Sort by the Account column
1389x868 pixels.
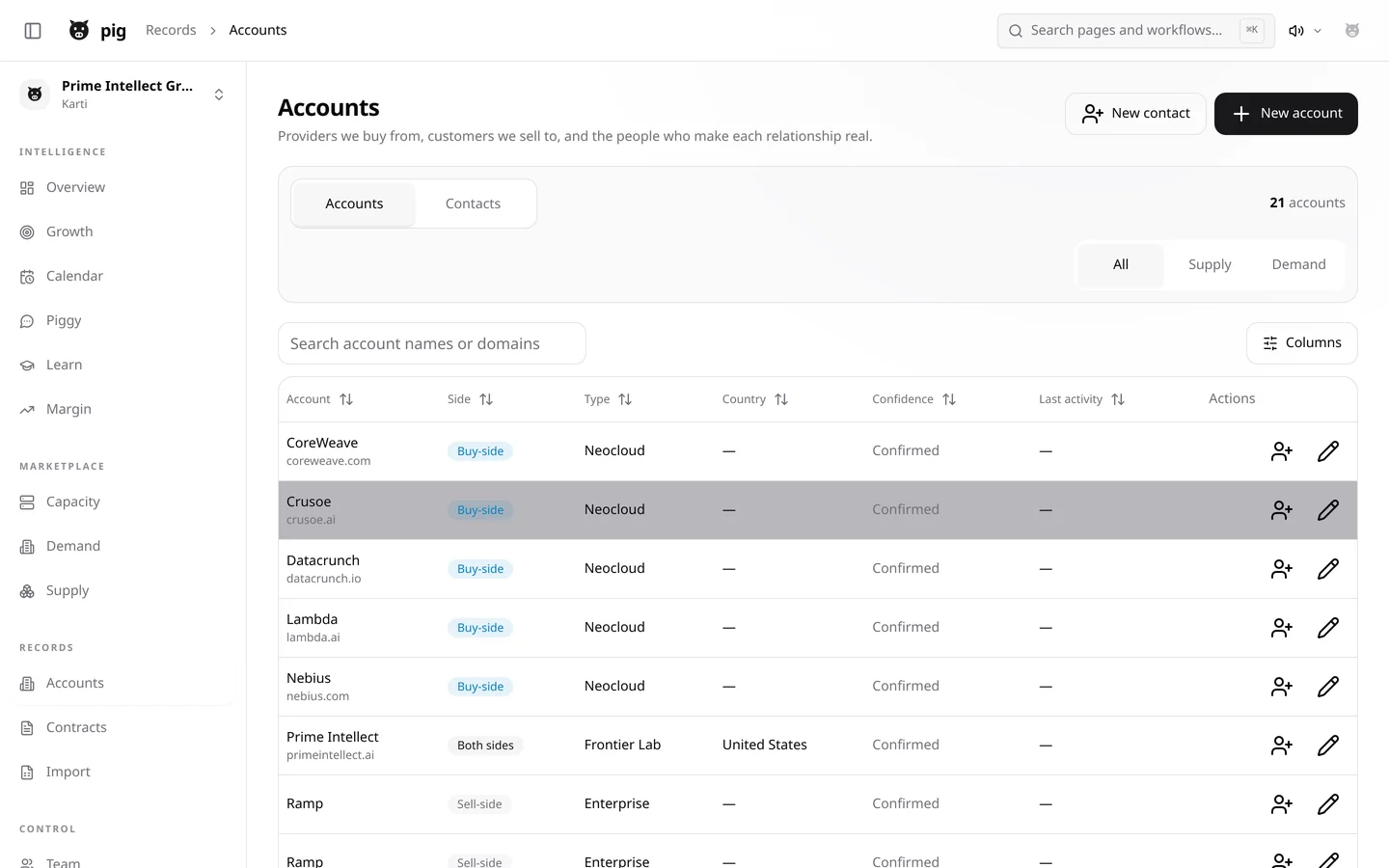(x=320, y=399)
